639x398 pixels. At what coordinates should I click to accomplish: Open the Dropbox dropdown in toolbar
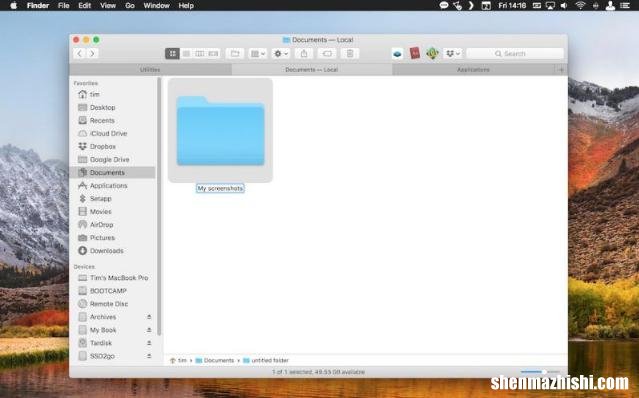click(x=452, y=53)
